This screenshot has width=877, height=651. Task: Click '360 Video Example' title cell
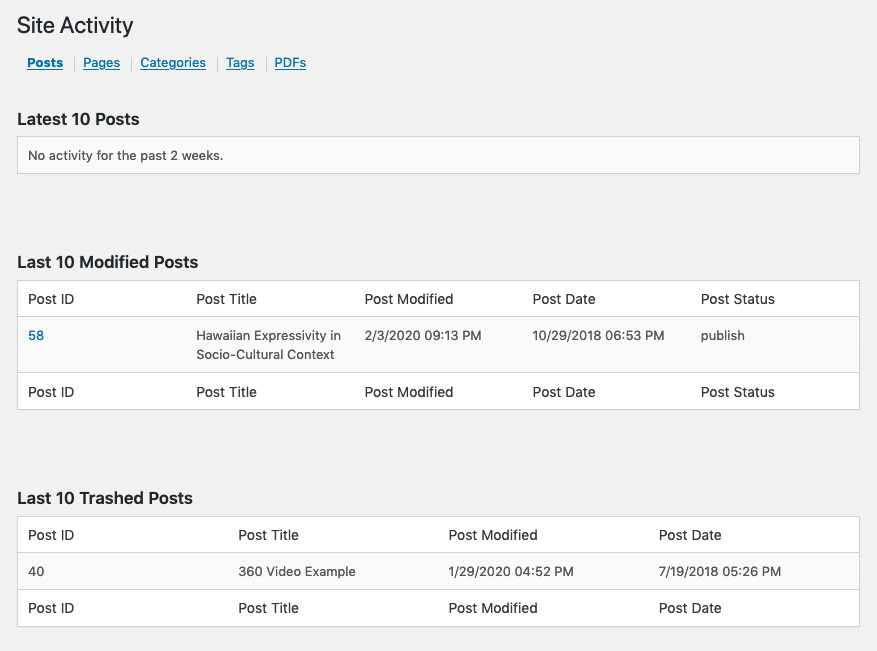297,572
